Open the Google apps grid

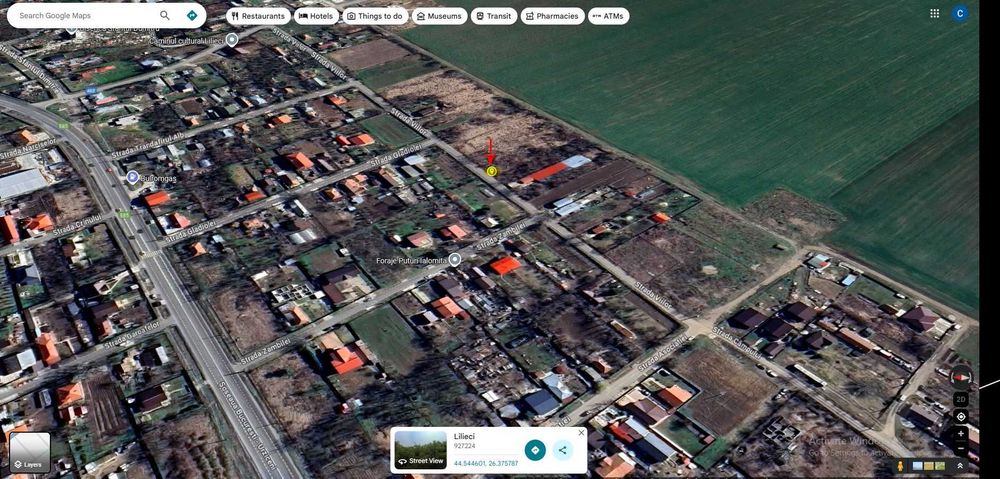click(934, 13)
